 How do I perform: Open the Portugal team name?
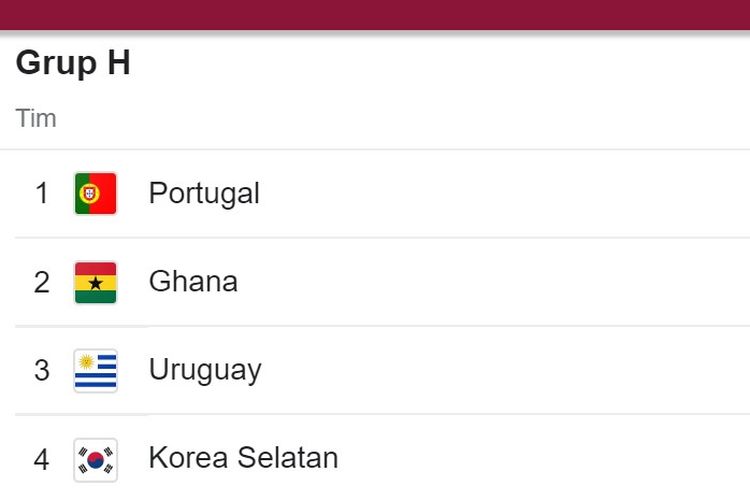(x=204, y=193)
